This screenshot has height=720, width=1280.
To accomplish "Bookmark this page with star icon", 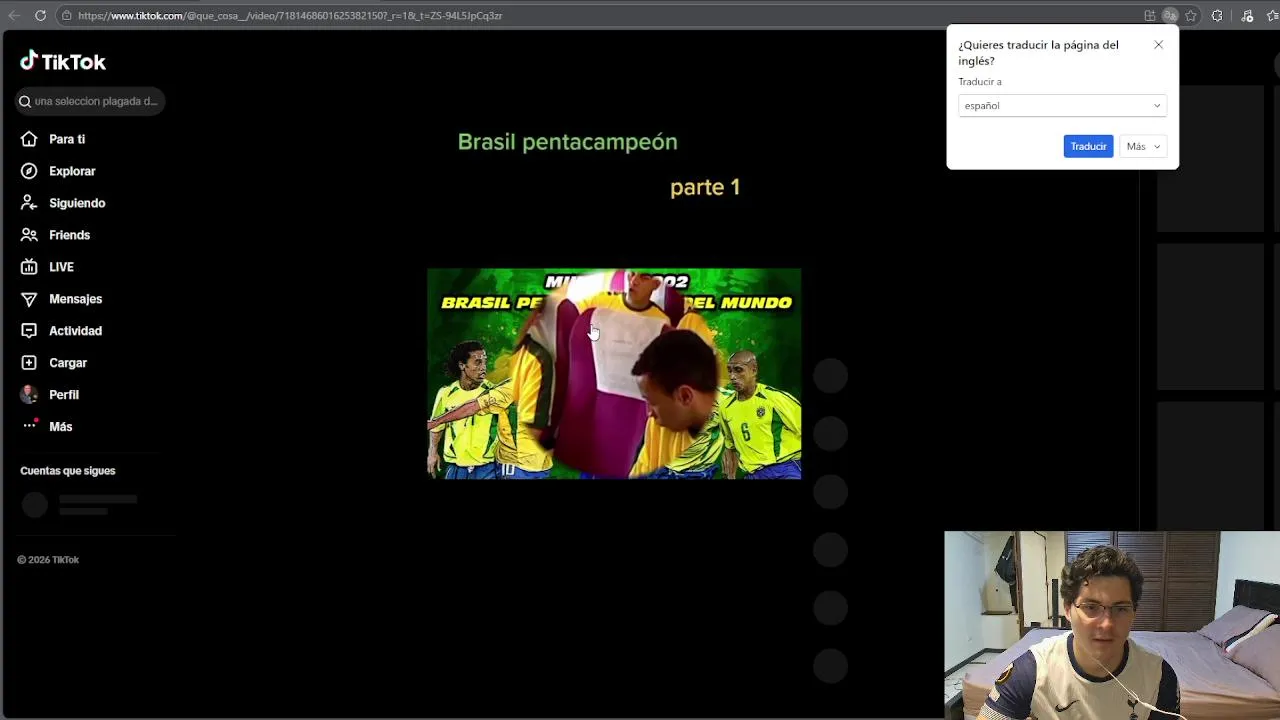I will click(1190, 15).
